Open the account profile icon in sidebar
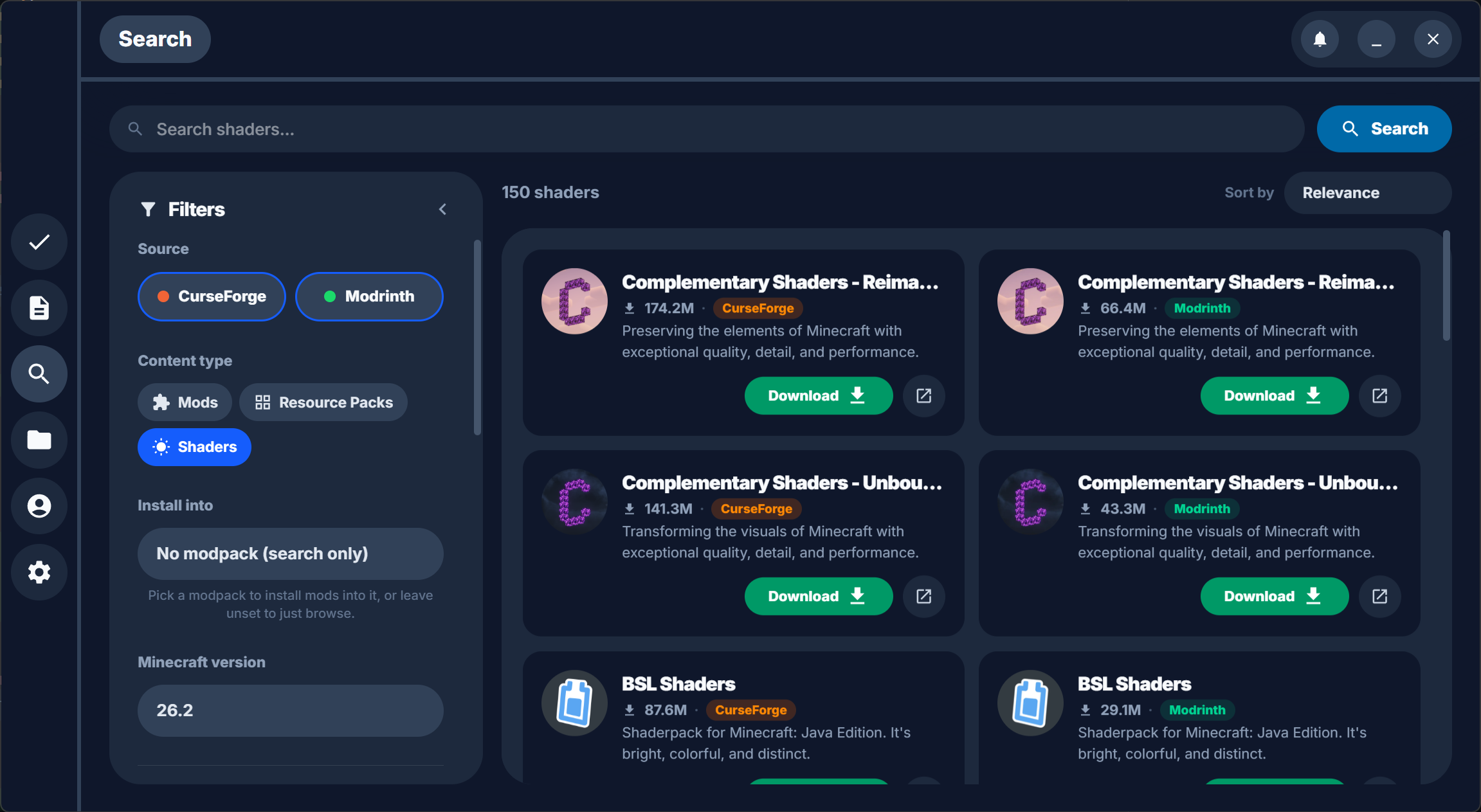 39,506
